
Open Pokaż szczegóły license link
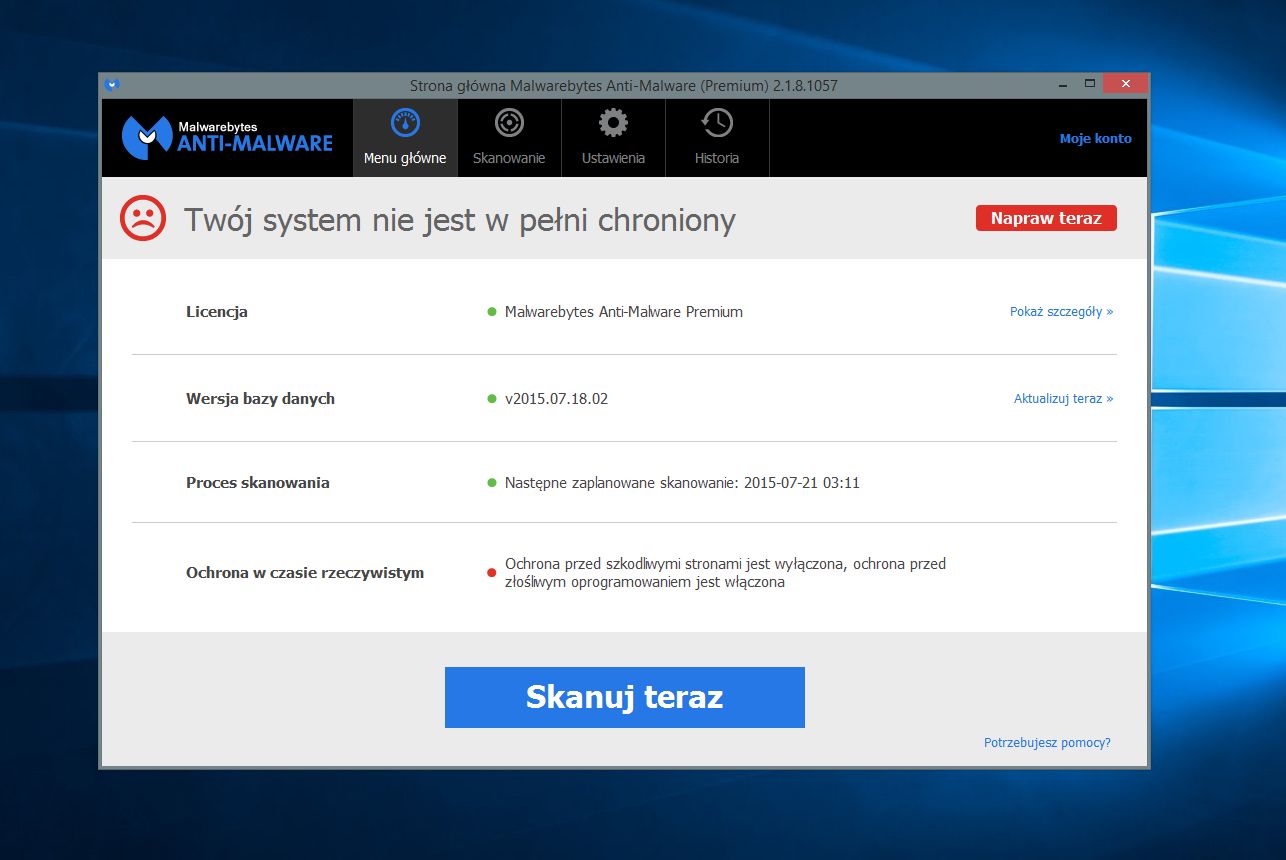click(x=1061, y=312)
